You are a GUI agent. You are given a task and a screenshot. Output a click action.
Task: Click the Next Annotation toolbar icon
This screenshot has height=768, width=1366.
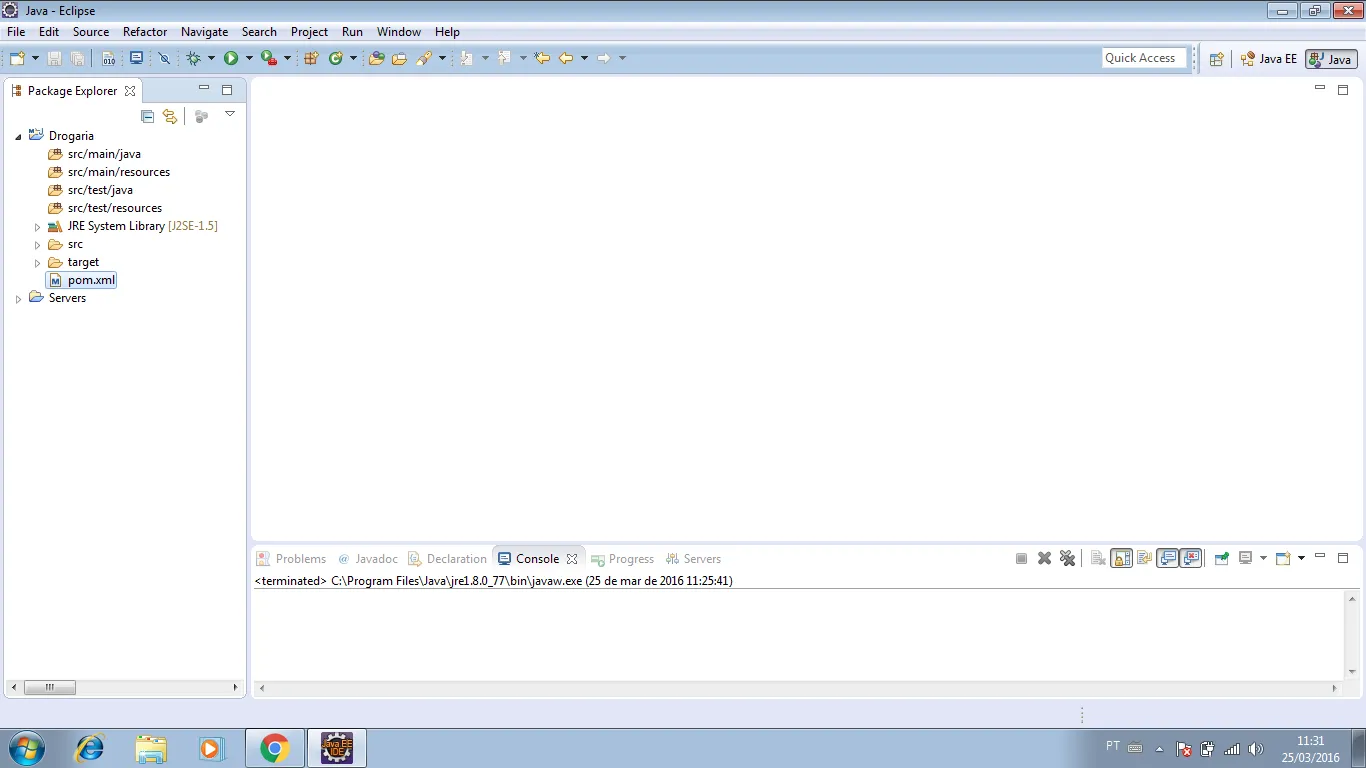click(x=467, y=58)
